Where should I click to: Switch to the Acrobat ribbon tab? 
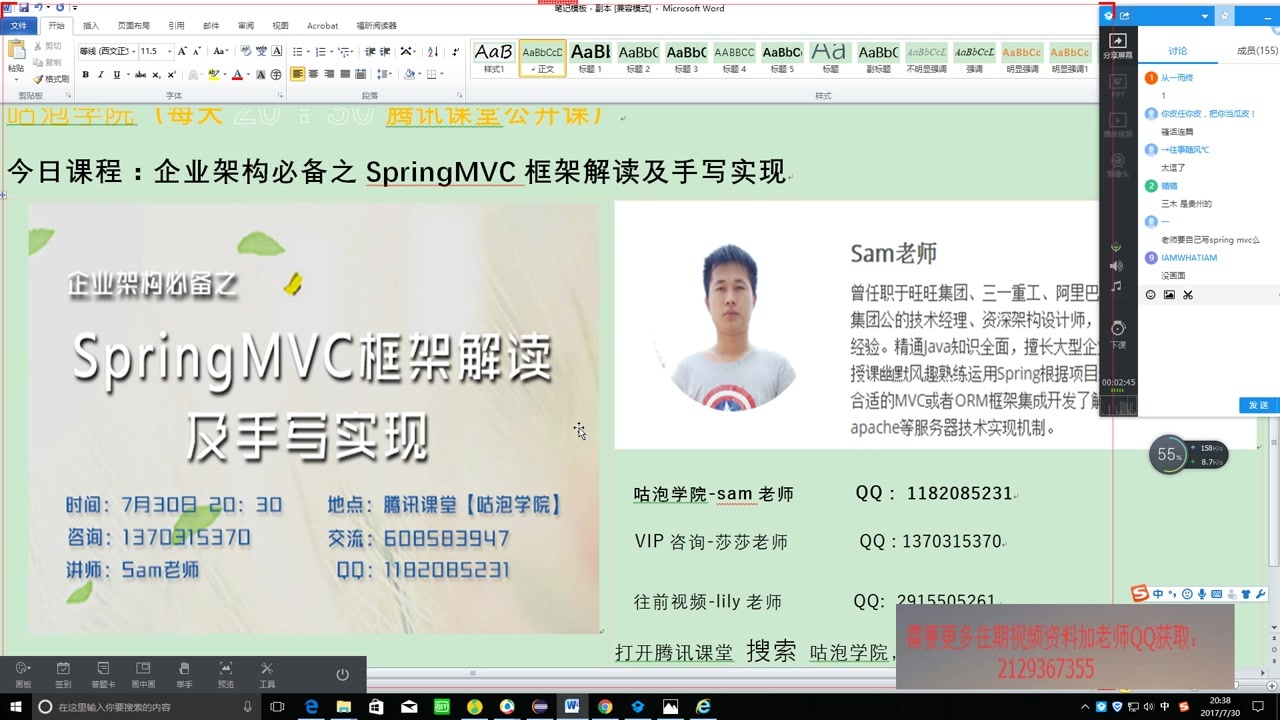pyautogui.click(x=322, y=26)
